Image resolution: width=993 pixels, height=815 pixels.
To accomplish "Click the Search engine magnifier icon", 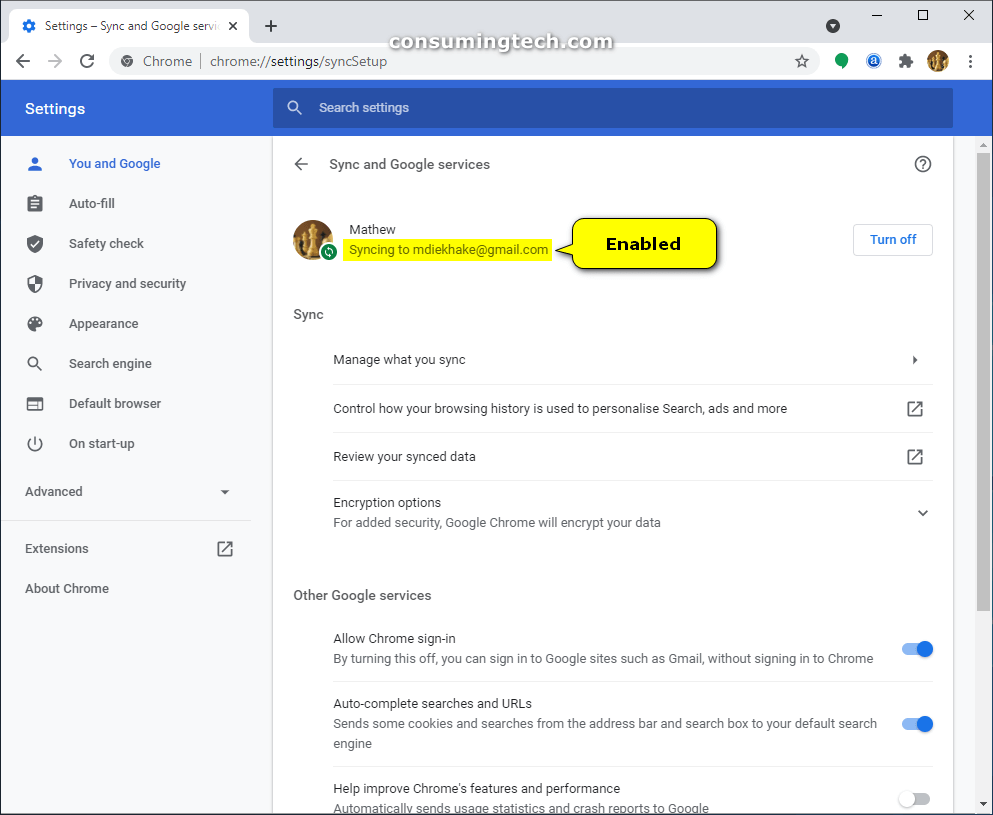I will (x=35, y=363).
